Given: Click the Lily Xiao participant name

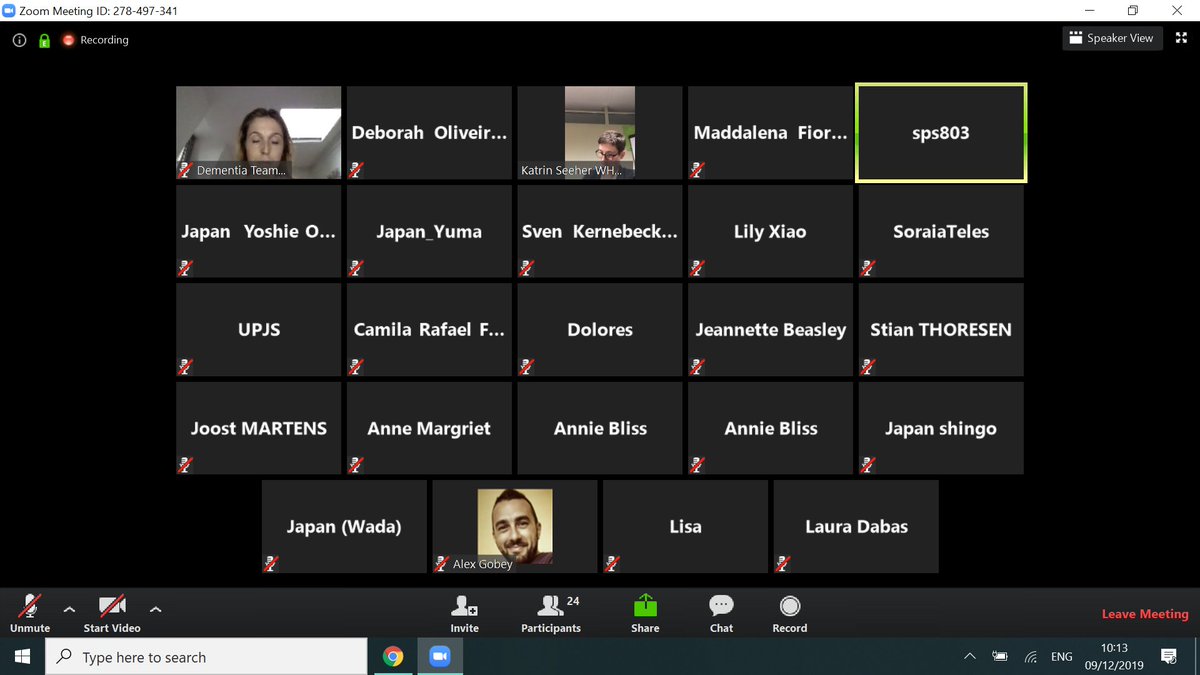Looking at the screenshot, I should pyautogui.click(x=770, y=232).
